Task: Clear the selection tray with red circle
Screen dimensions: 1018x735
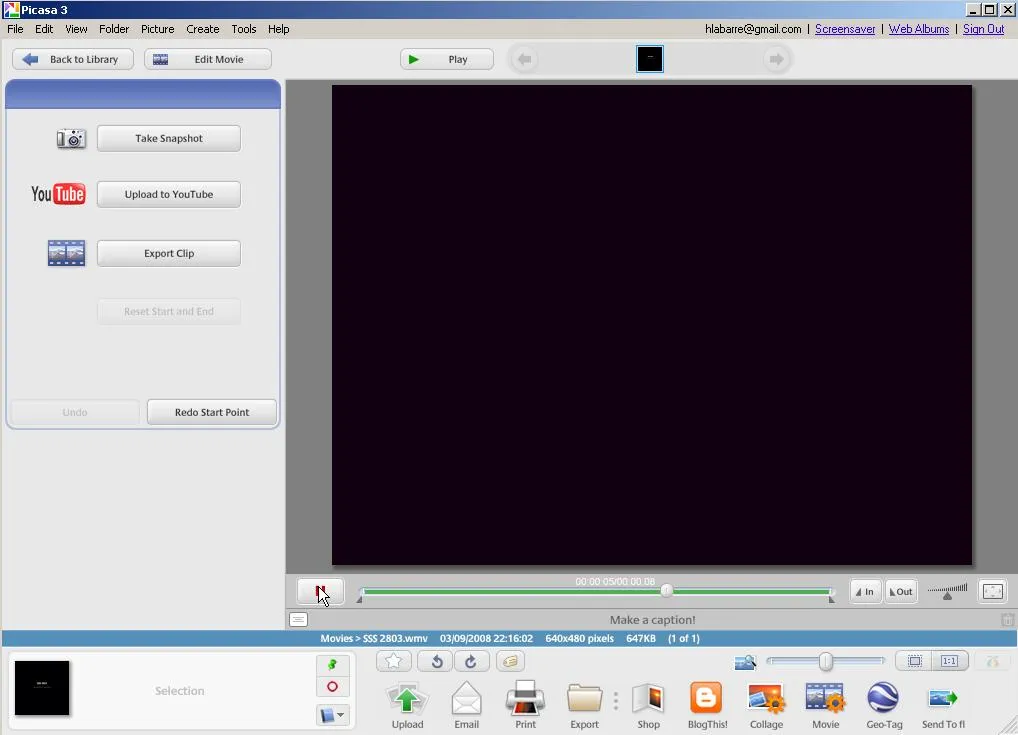Action: [x=332, y=686]
